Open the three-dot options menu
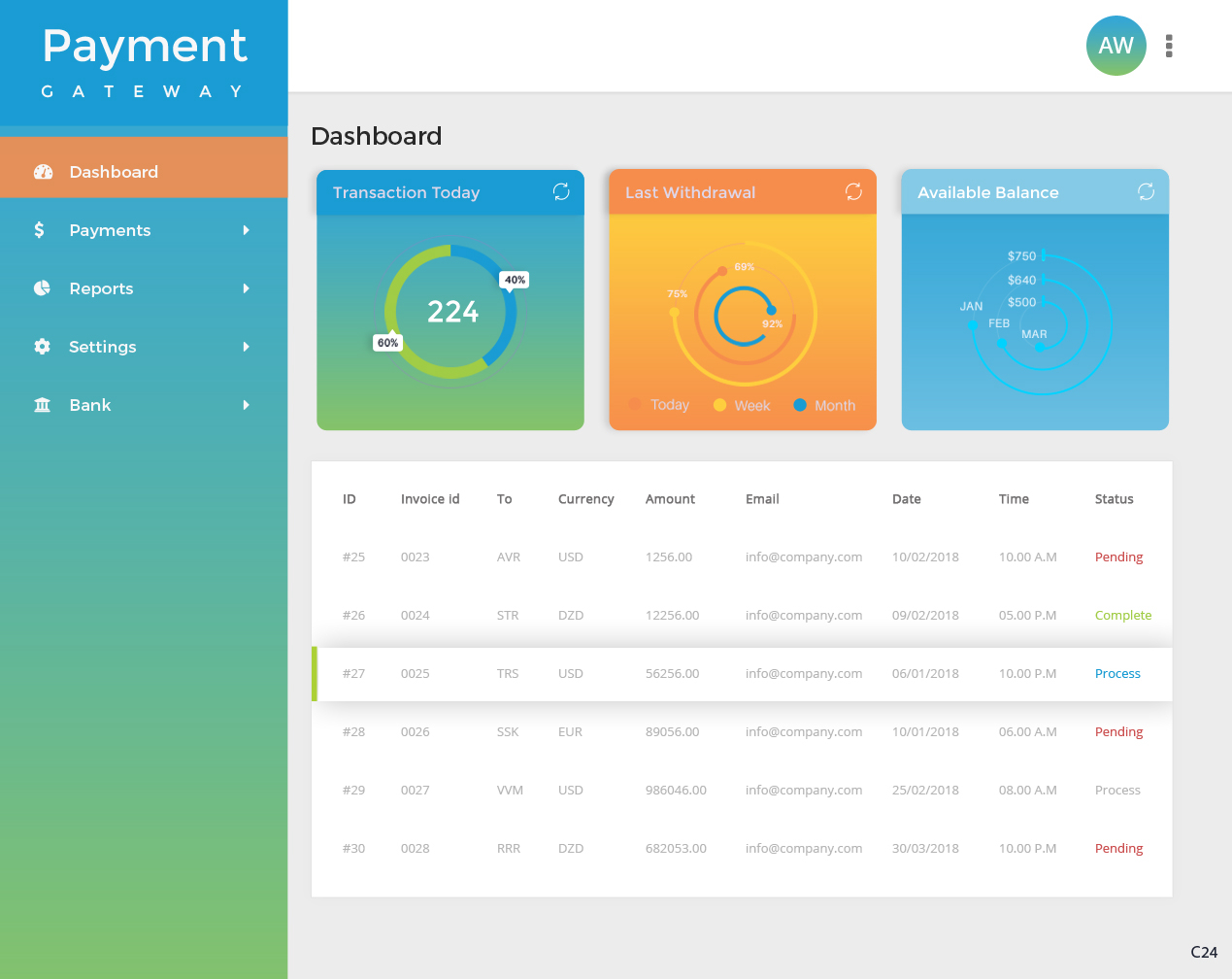The image size is (1232, 979). pos(1169,46)
